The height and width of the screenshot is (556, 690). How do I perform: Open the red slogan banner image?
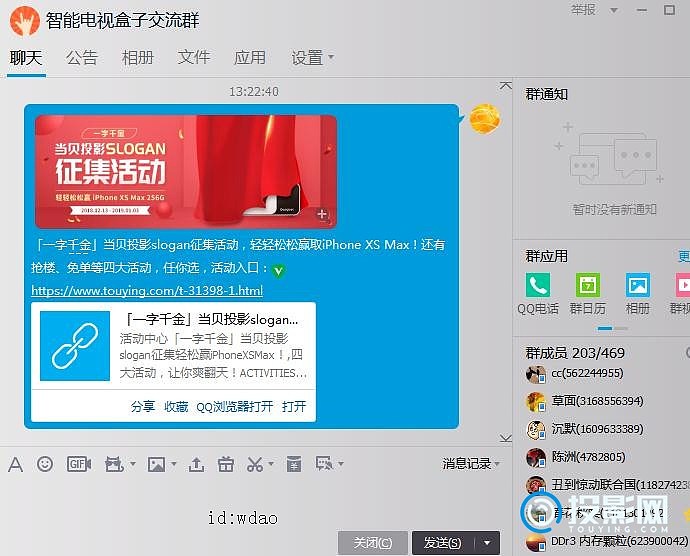point(186,171)
